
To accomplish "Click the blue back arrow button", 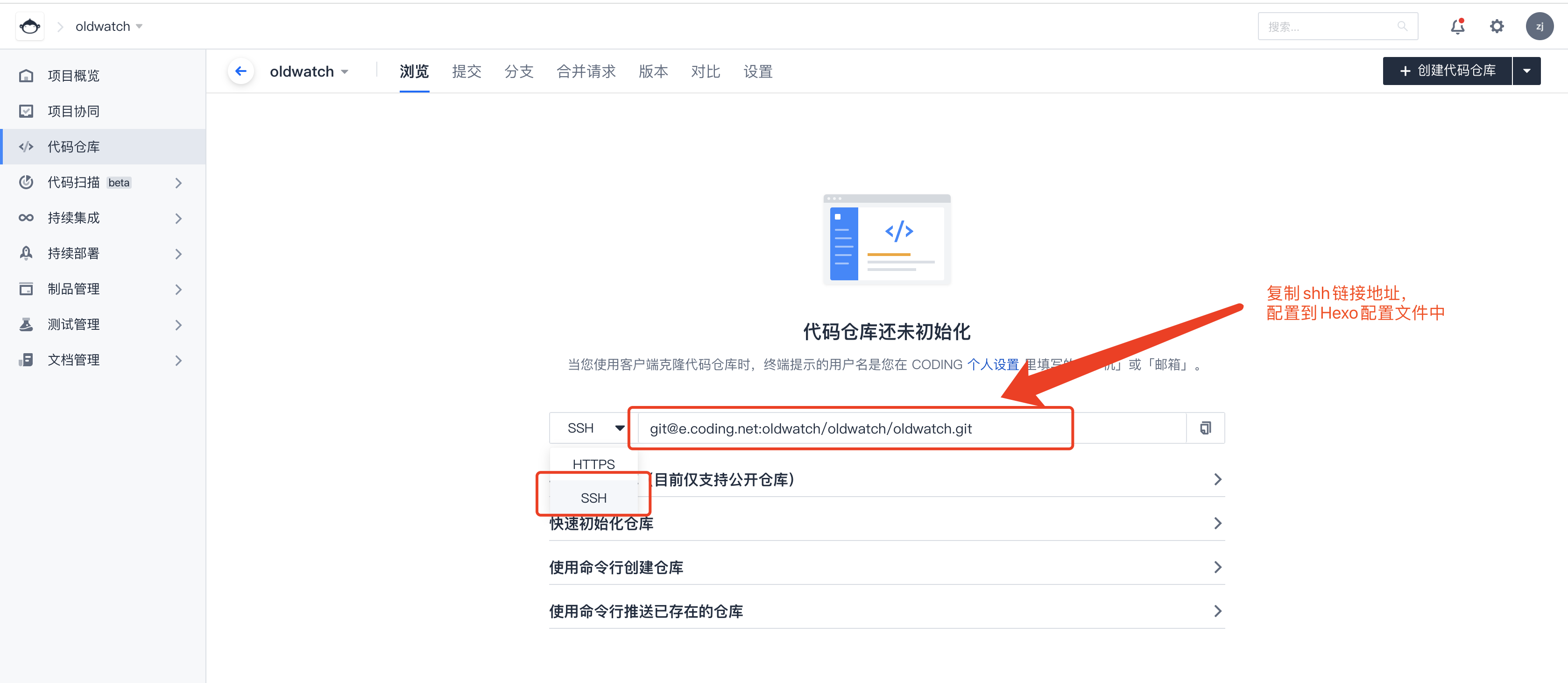I will tap(241, 71).
